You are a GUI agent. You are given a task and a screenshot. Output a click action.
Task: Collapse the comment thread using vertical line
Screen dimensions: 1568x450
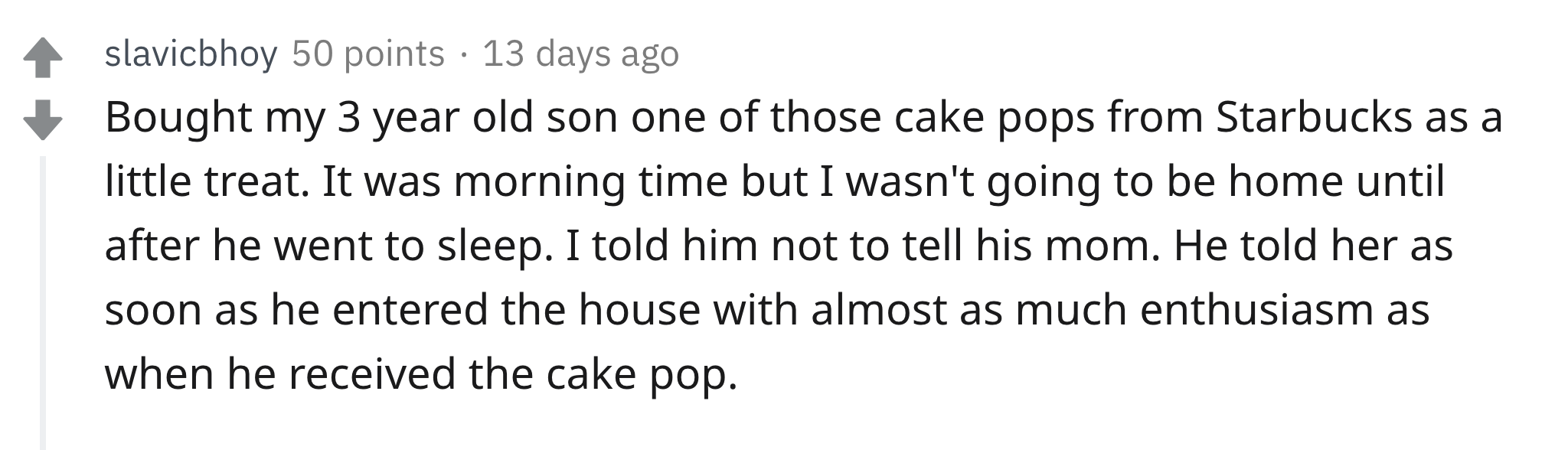point(43,302)
